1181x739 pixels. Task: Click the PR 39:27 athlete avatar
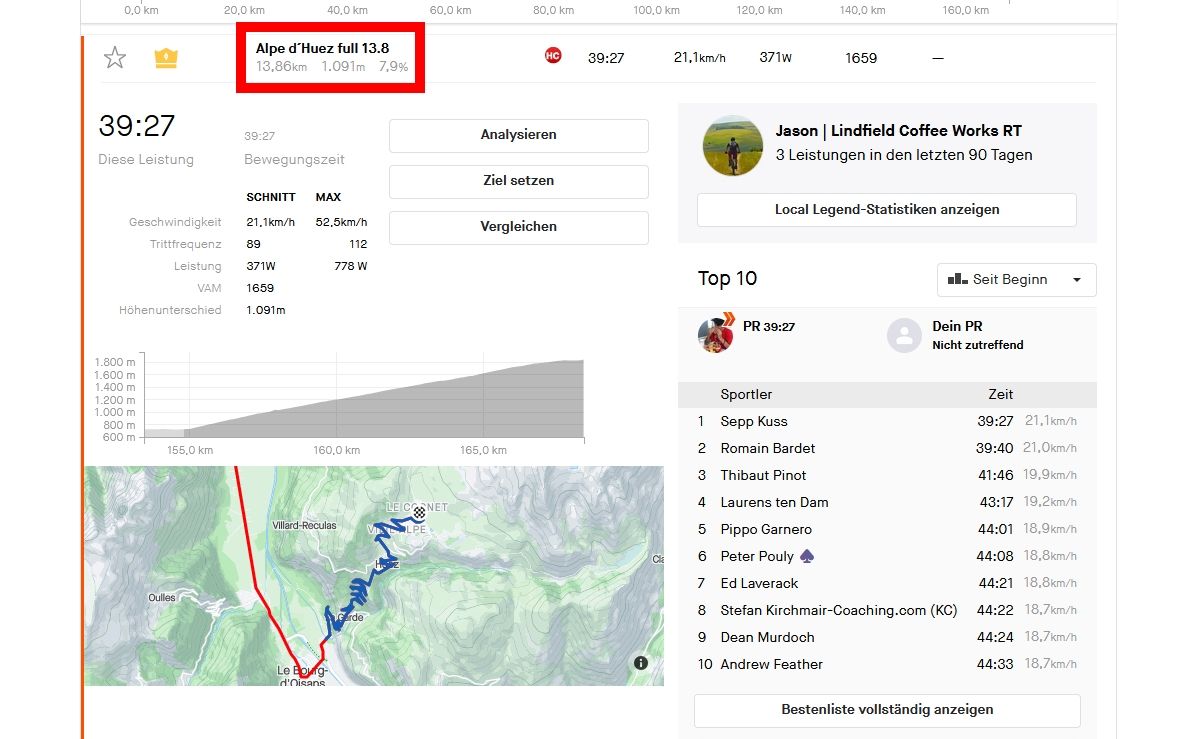tap(715, 335)
